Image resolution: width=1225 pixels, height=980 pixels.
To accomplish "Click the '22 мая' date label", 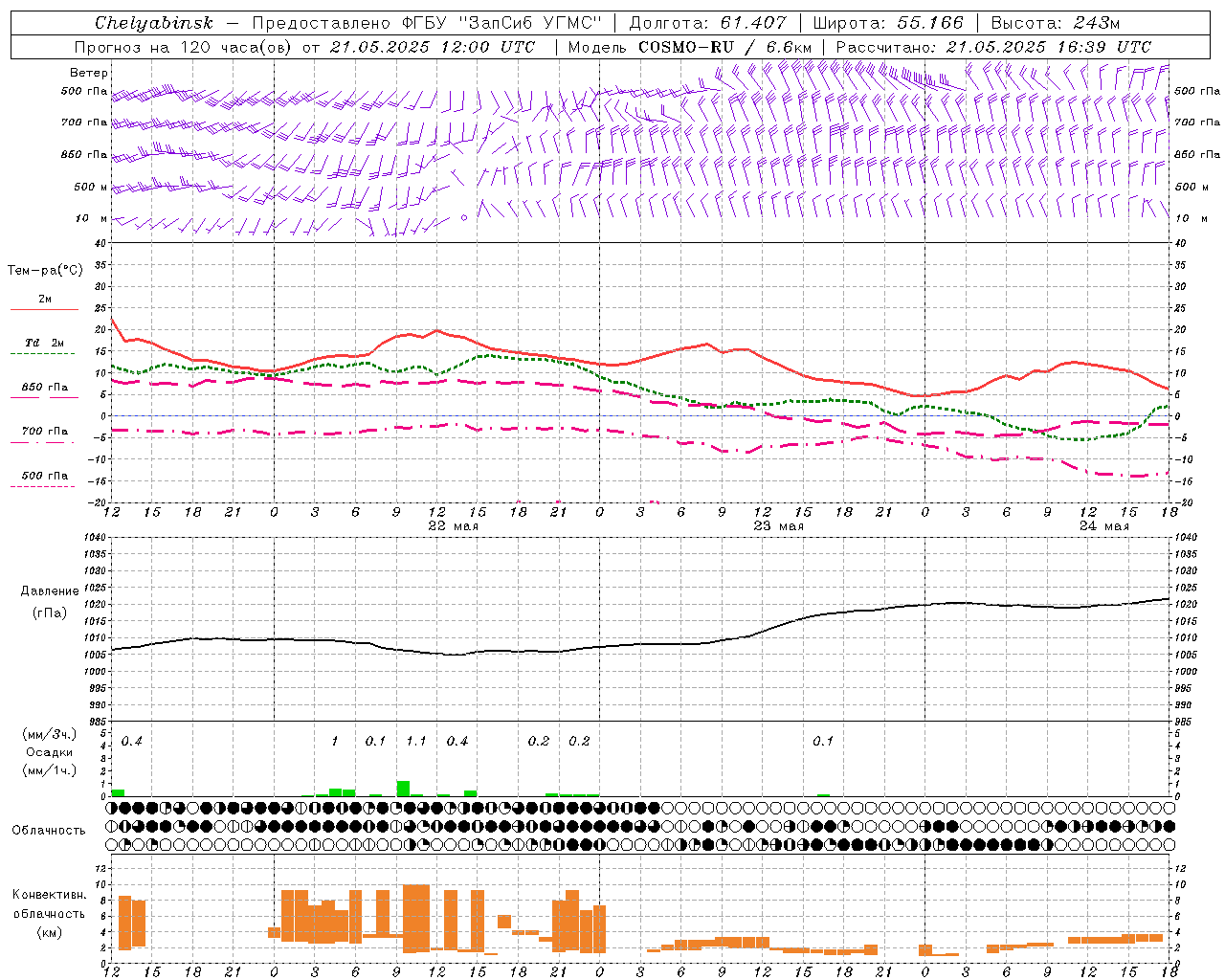I will pos(453,526).
